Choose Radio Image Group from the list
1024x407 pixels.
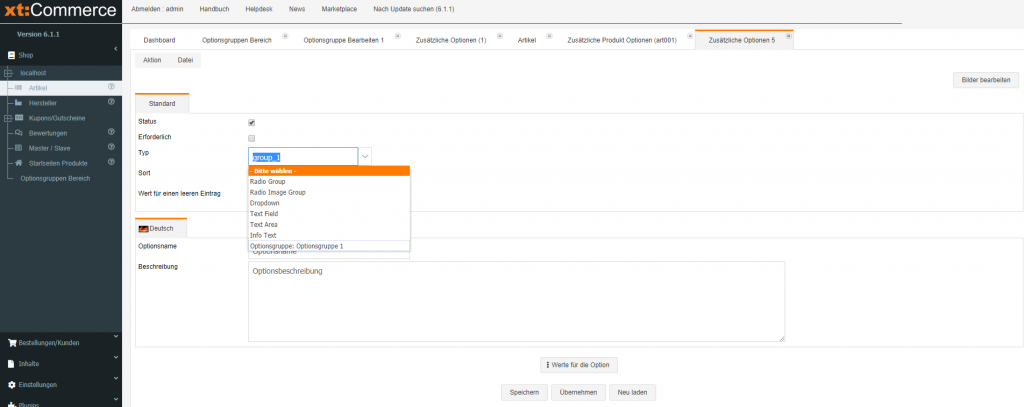[x=278, y=192]
